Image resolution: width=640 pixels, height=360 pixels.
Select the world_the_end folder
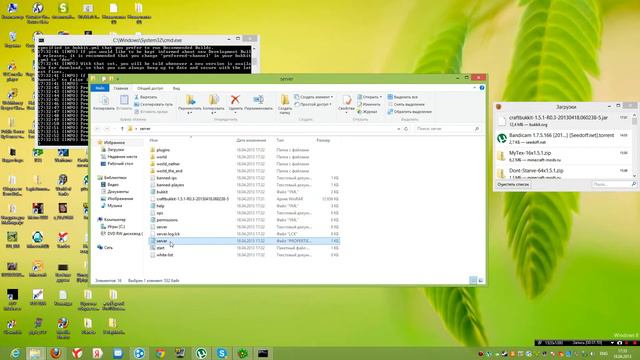point(169,171)
